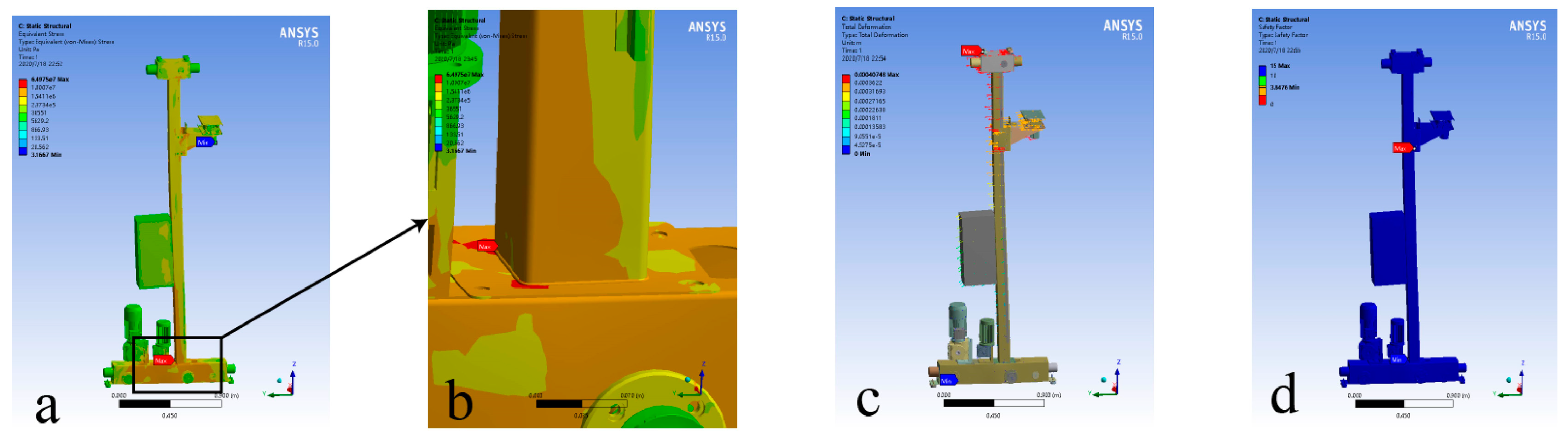The image size is (1568, 440).
Task: Click the '866.93' legend value in the first plot
Action: [x=39, y=129]
